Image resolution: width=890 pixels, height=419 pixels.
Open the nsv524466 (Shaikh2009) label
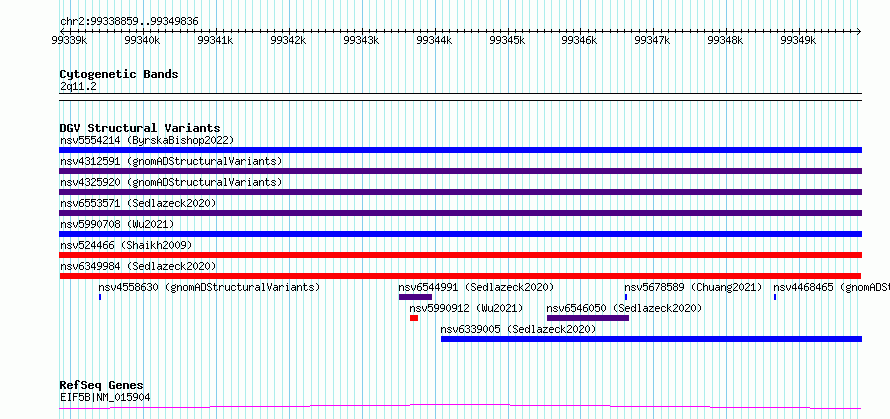click(x=126, y=245)
